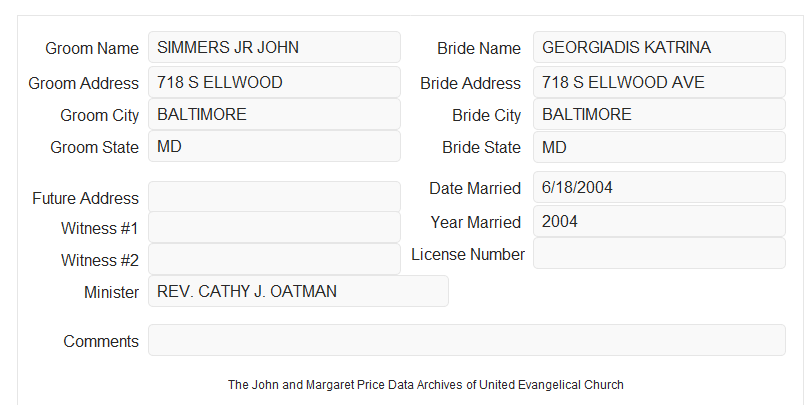Click the Groom Address field
The height and width of the screenshot is (405, 805).
pos(274,82)
